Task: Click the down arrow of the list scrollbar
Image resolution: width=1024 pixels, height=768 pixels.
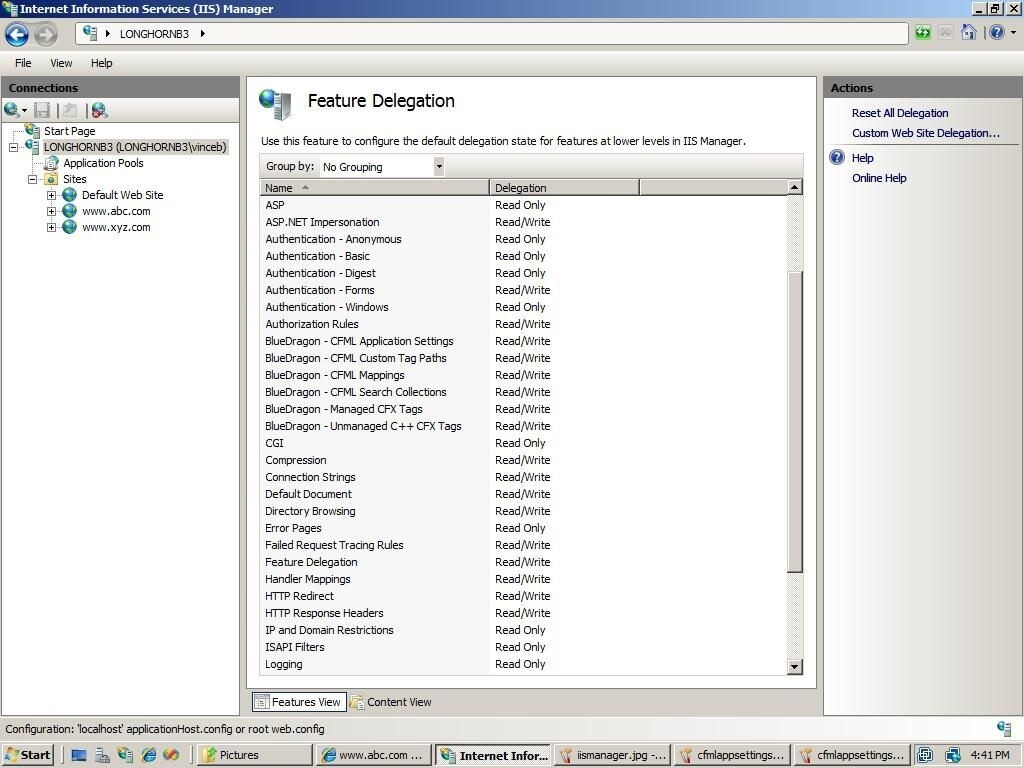Action: 794,667
